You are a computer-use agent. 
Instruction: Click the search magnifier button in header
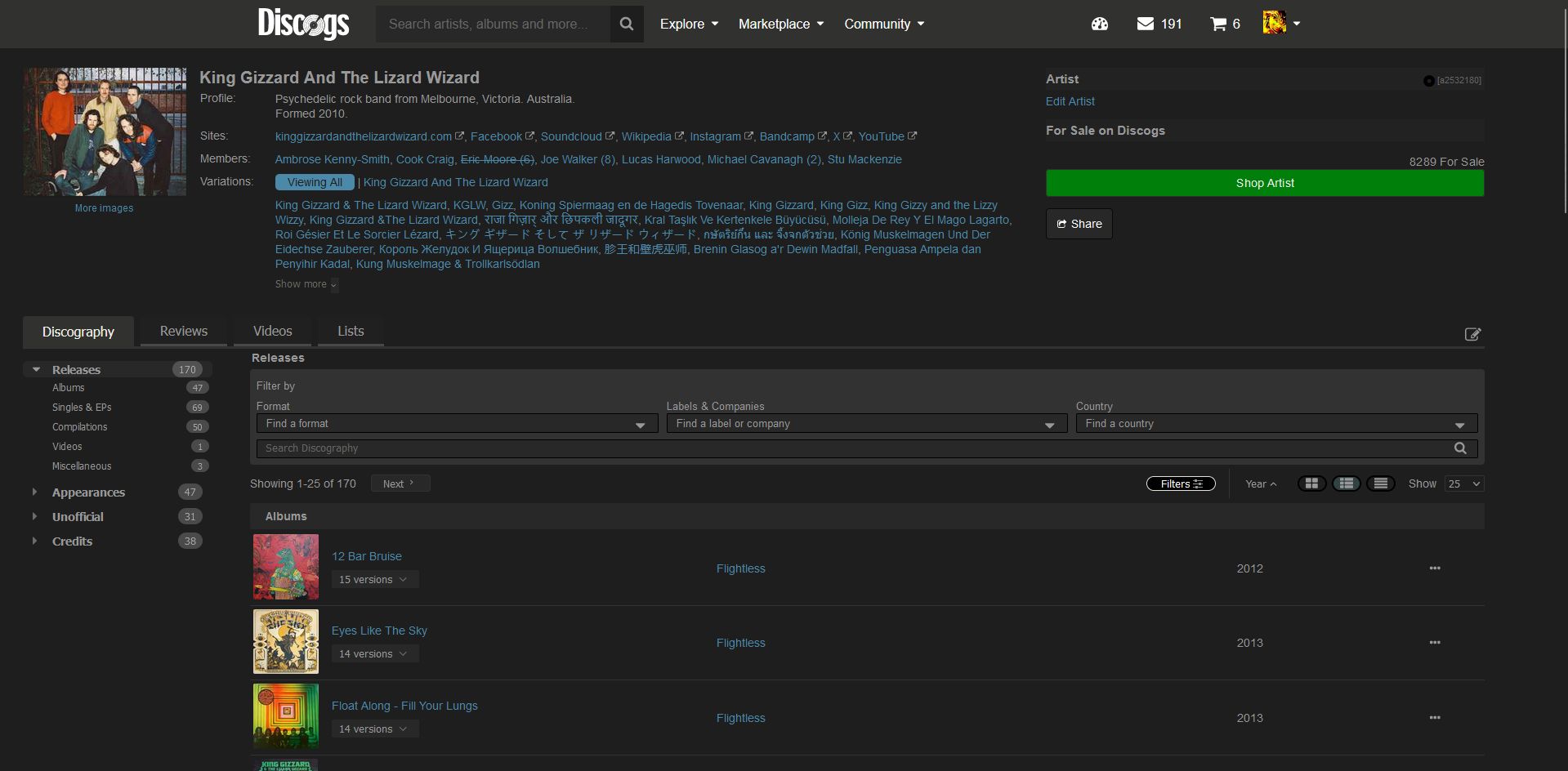tap(627, 25)
